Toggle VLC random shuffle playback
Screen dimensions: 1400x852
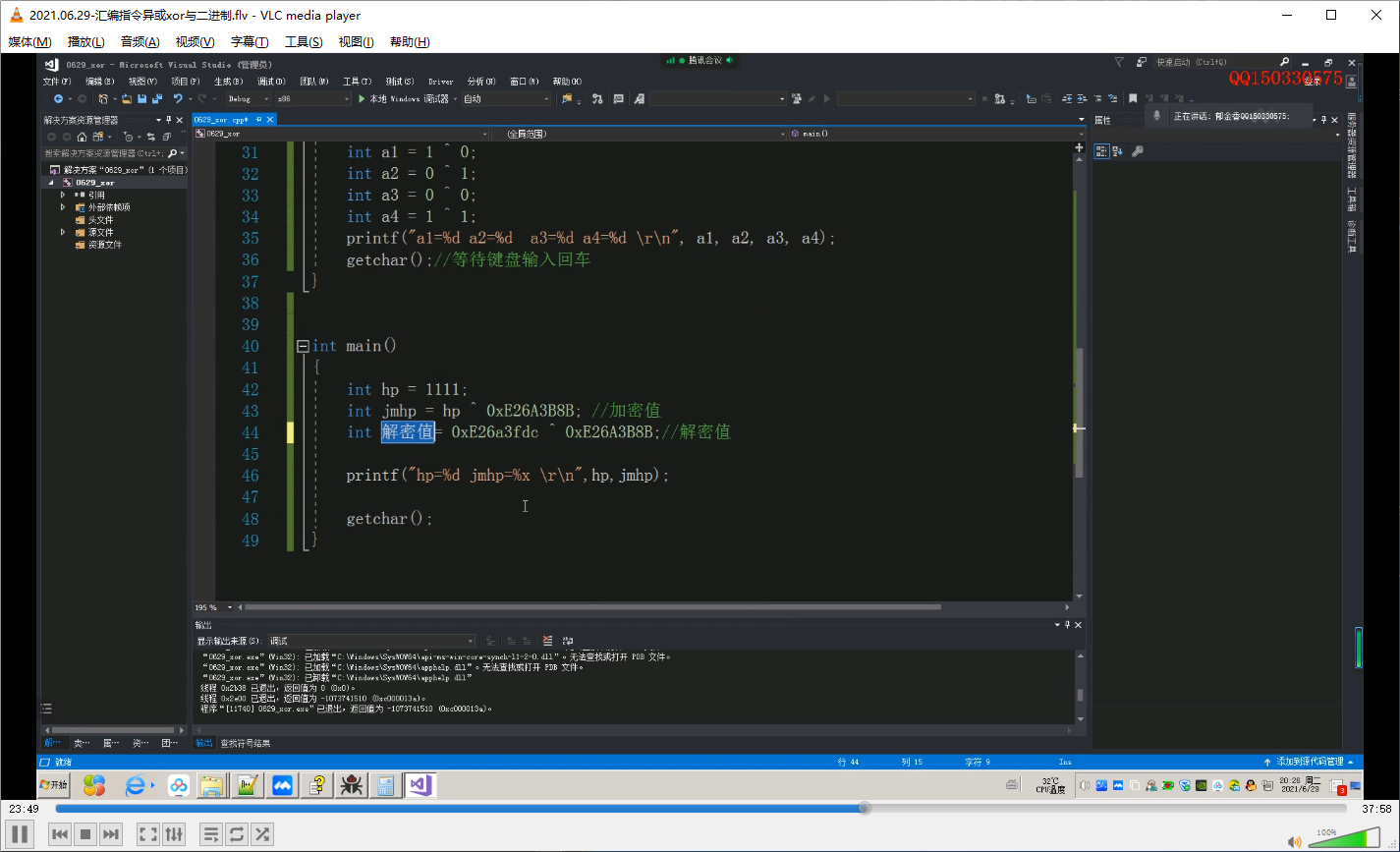pyautogui.click(x=262, y=834)
